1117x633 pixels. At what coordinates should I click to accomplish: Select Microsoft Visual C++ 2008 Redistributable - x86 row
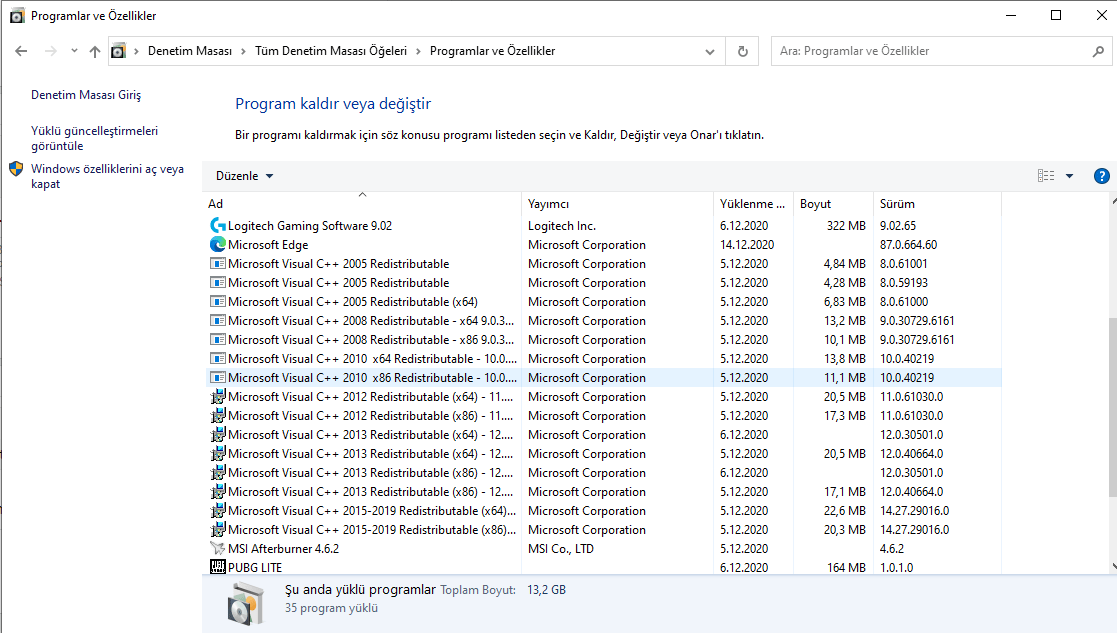(604, 340)
